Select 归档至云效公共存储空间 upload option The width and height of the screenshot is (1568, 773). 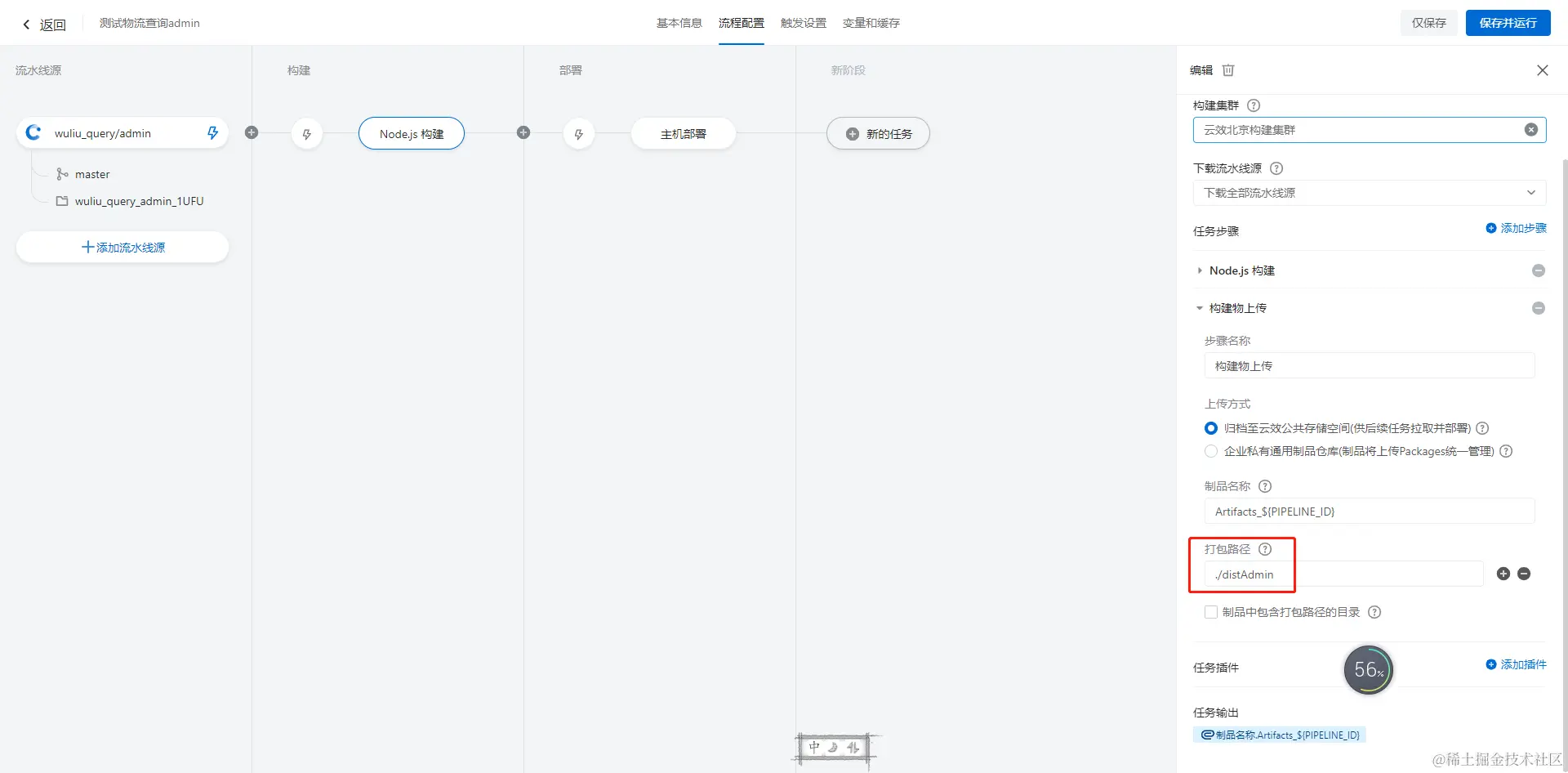pos(1211,428)
